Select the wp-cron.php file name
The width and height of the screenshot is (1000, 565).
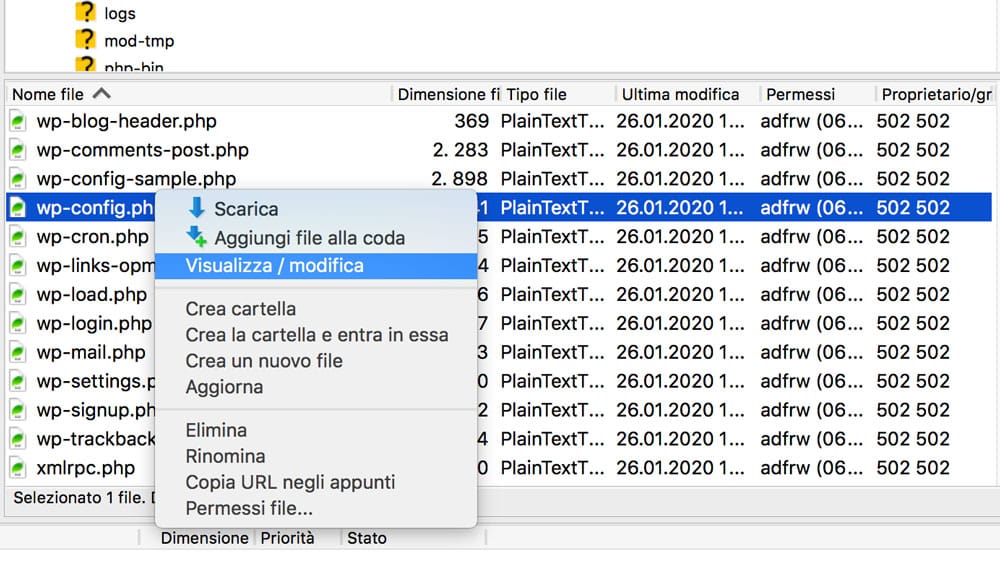click(x=92, y=237)
